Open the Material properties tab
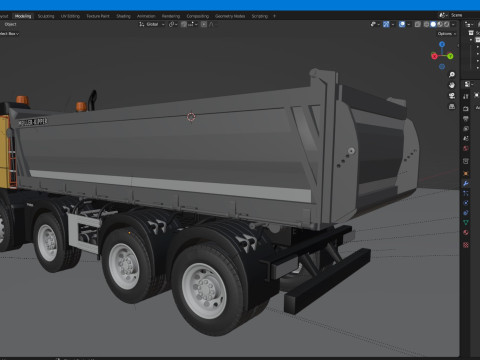Viewport: 480px width, 360px height. pos(466,232)
